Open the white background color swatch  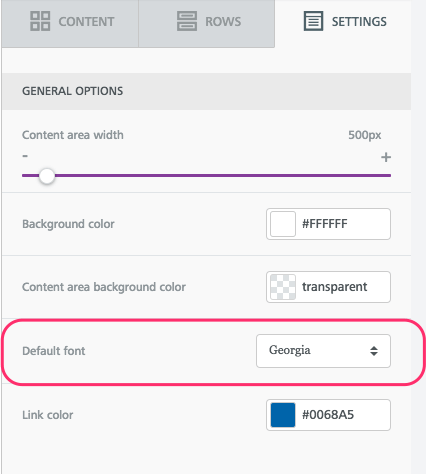(283, 224)
